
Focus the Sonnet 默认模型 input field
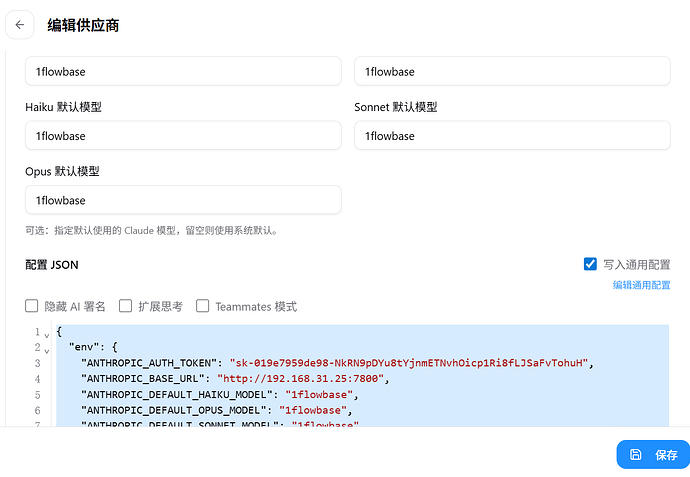coord(512,136)
